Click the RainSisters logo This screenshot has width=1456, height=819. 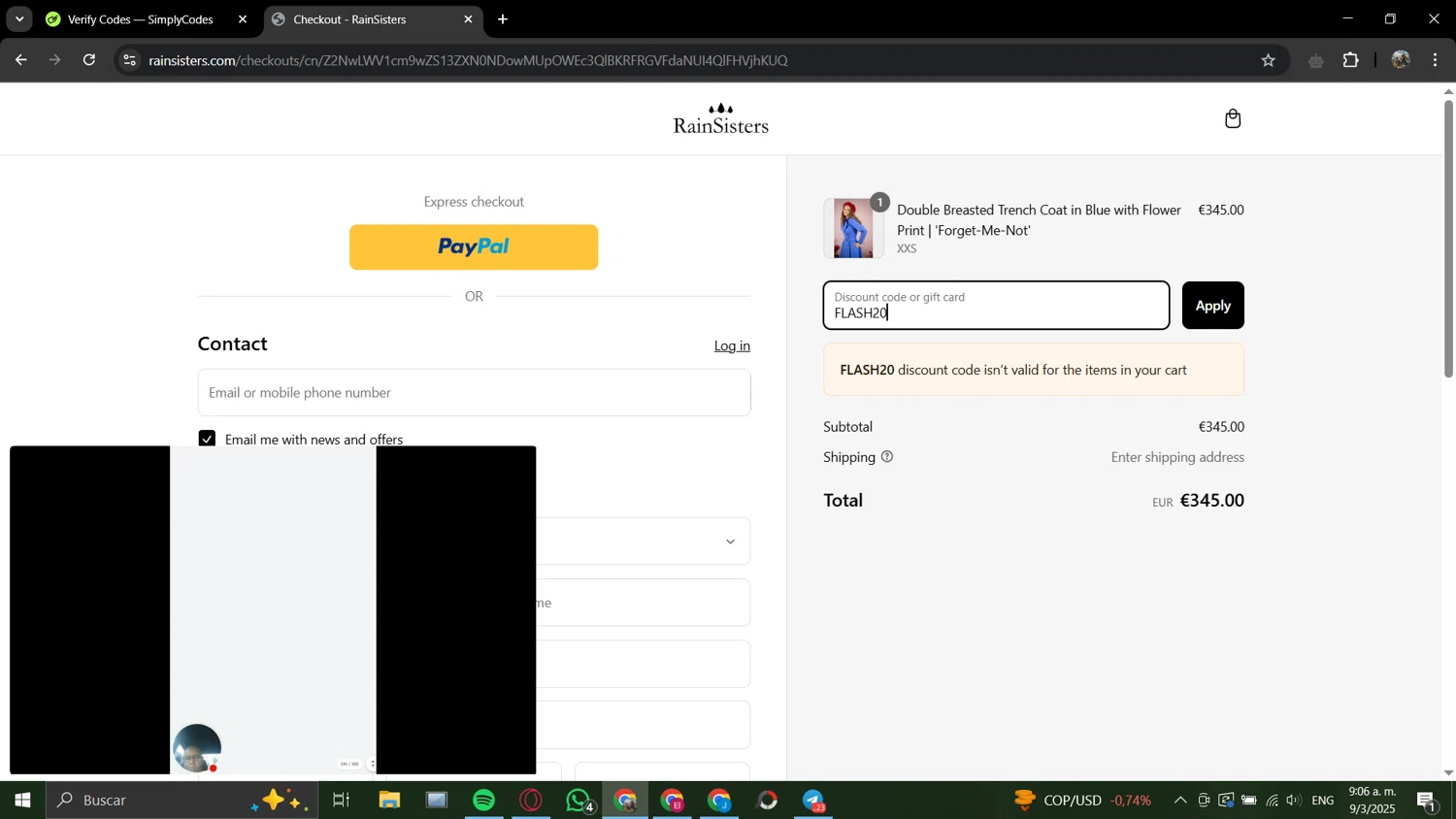pyautogui.click(x=720, y=118)
